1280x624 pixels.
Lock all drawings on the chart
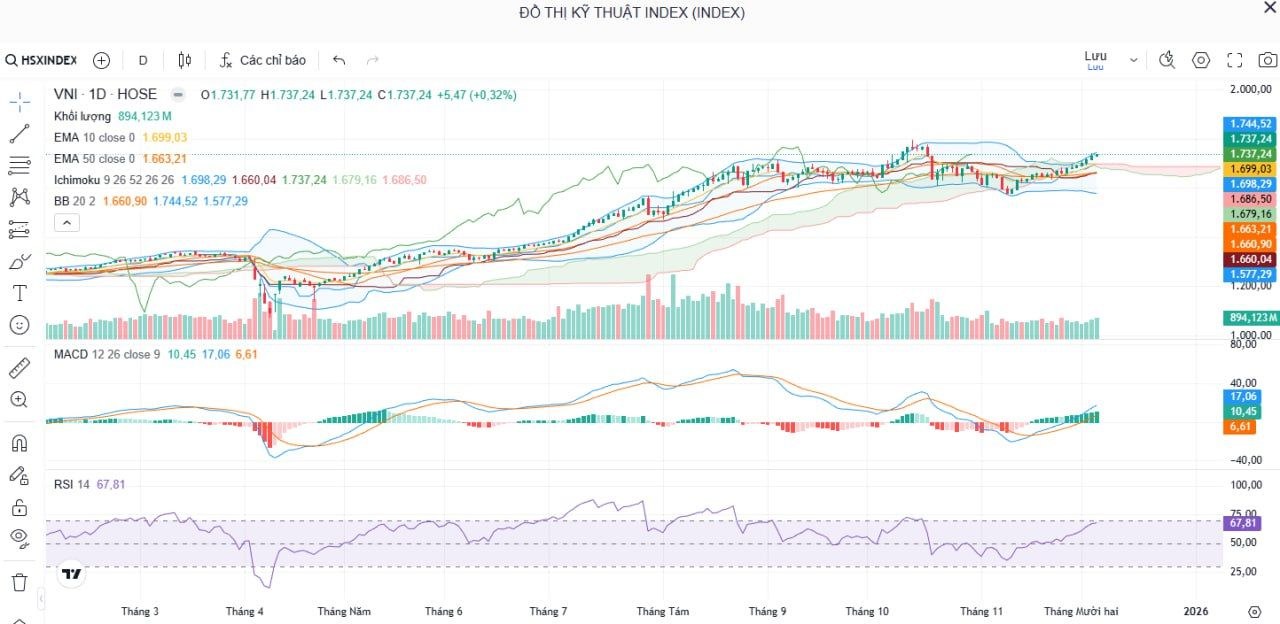coord(20,507)
